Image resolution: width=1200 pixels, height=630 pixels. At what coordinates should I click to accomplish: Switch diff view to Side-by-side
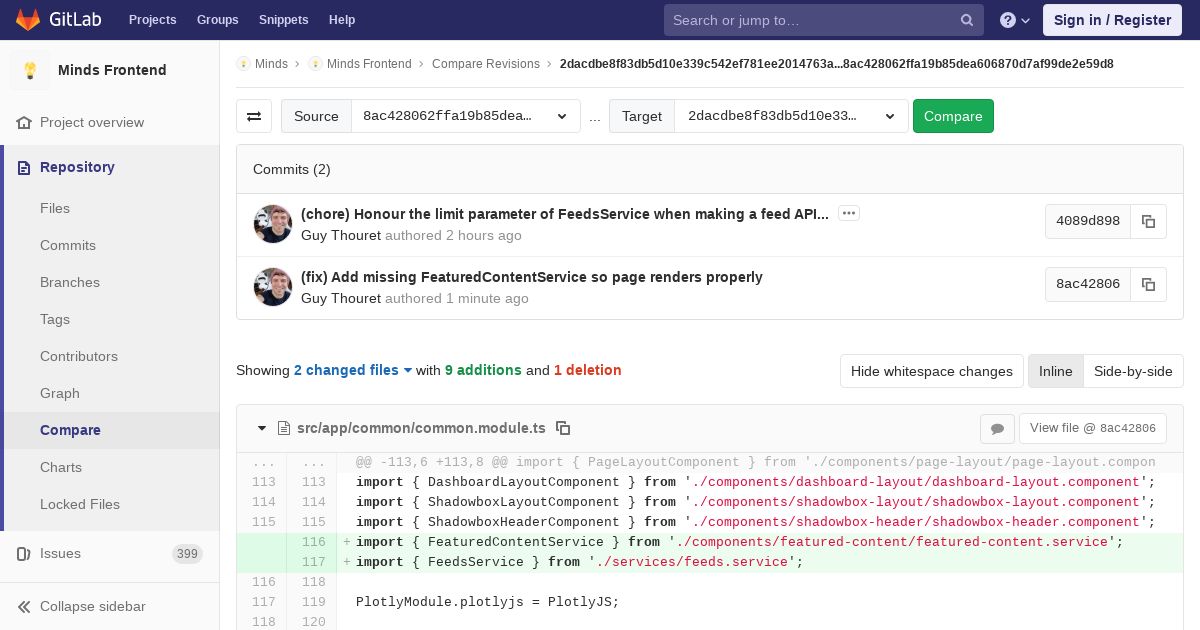tap(1133, 371)
